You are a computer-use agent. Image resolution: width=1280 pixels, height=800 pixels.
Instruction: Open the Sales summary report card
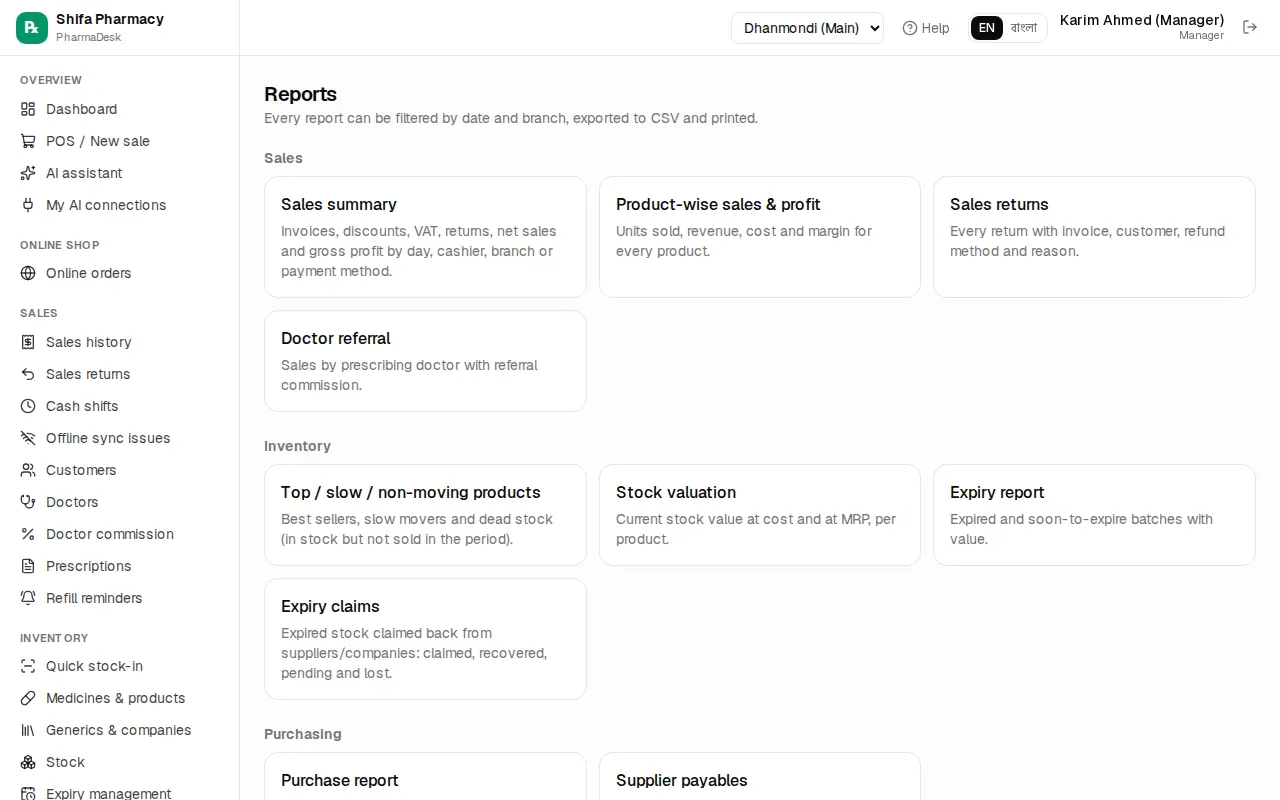[425, 237]
